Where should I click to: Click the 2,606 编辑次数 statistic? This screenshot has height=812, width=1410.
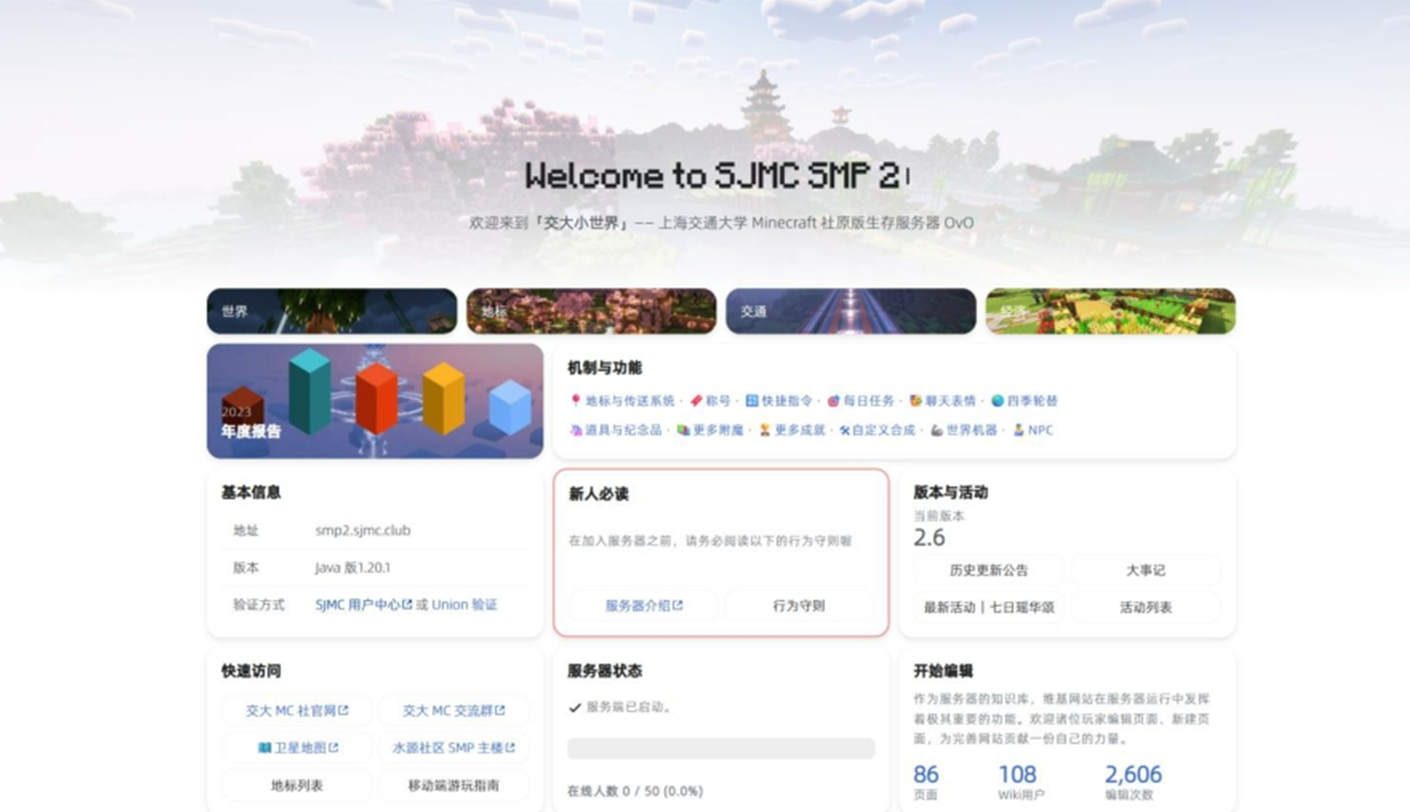pos(1133,782)
